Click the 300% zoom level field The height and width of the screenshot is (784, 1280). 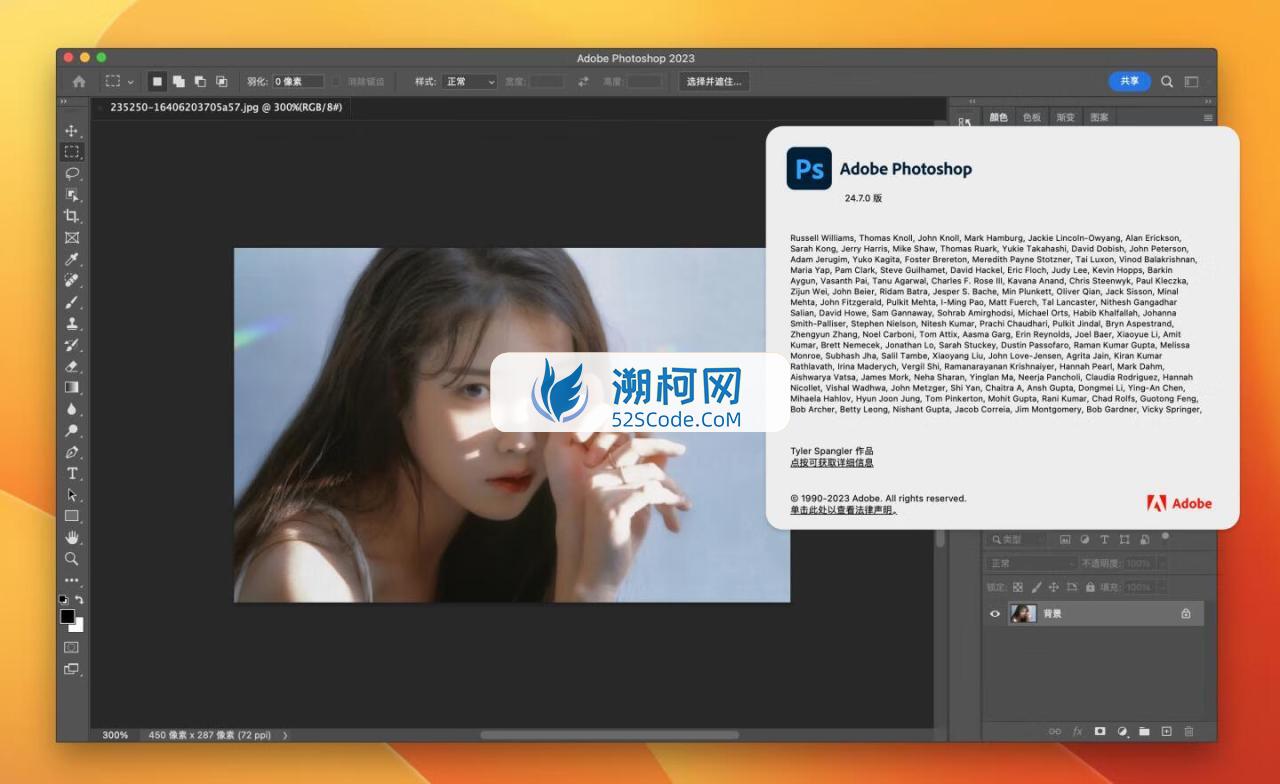[115, 735]
